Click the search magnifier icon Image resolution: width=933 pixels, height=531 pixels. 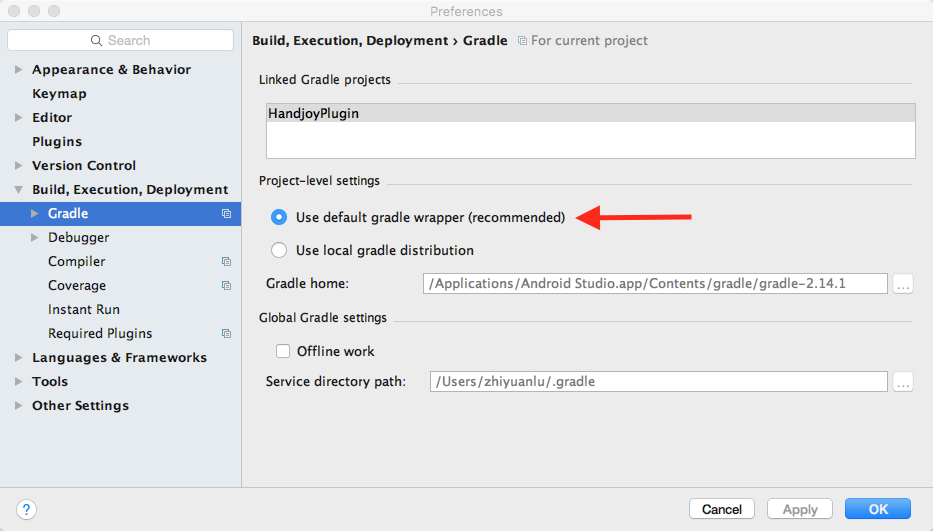(97, 41)
